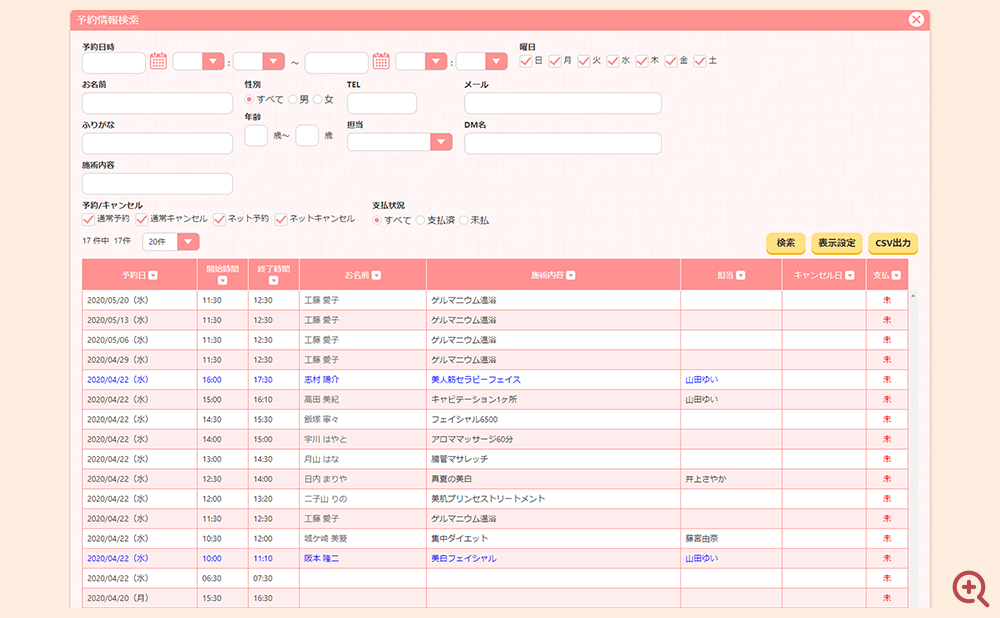
Task: Sort by 予約日 column arrow
Action: 153,276
